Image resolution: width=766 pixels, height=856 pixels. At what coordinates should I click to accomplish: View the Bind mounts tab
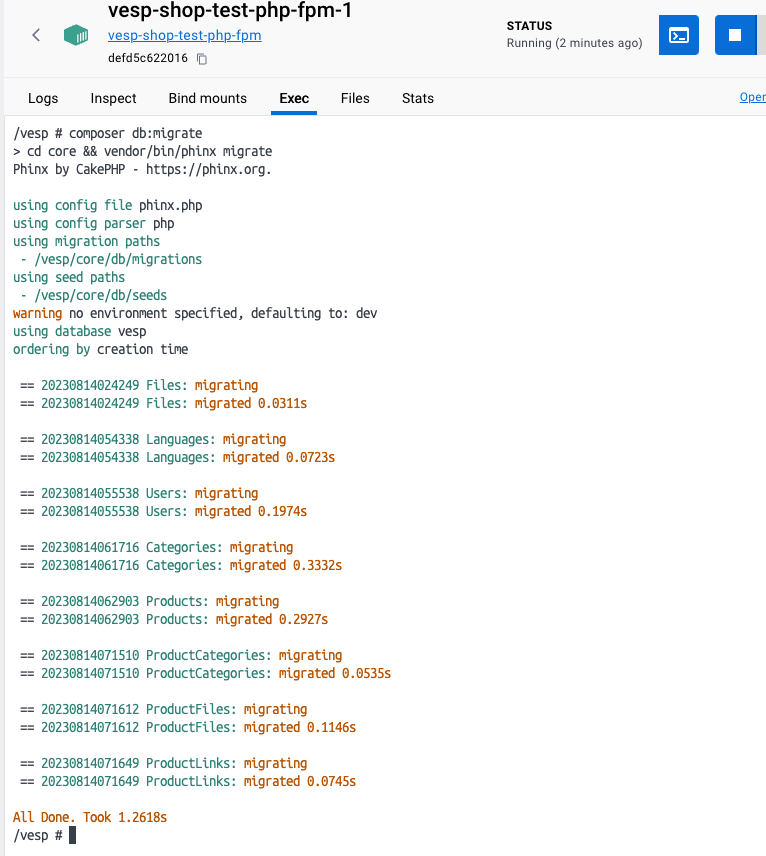click(207, 98)
